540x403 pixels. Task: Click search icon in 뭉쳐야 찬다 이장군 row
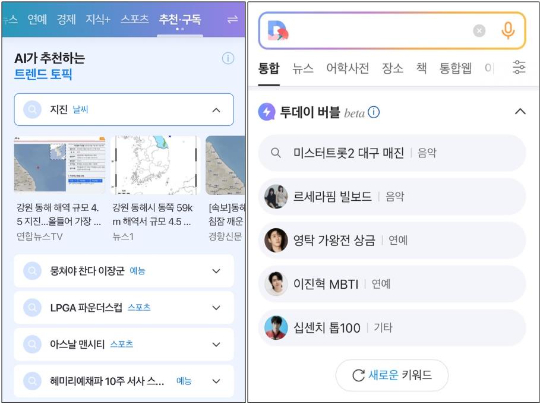pos(32,271)
